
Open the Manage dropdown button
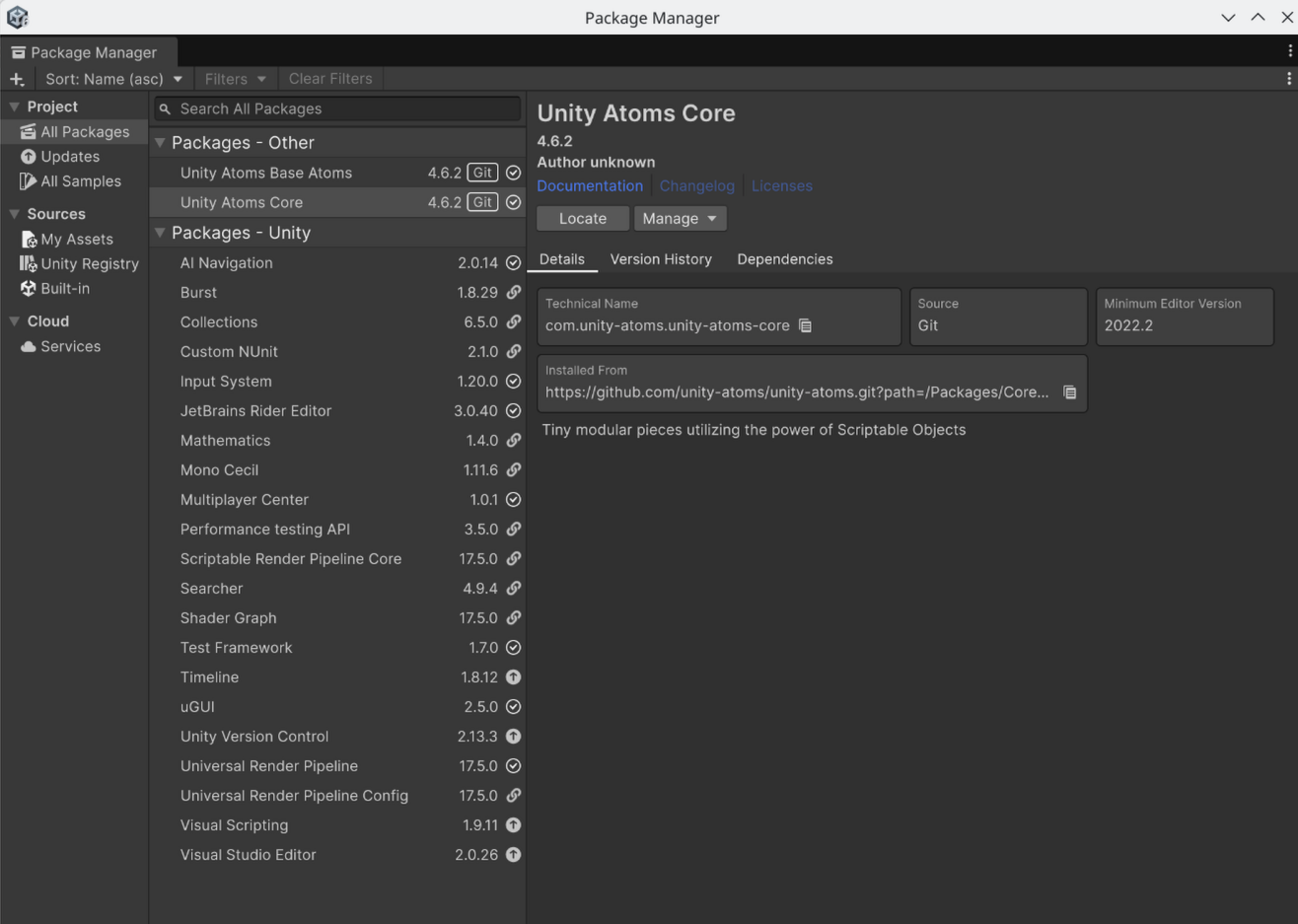(681, 219)
